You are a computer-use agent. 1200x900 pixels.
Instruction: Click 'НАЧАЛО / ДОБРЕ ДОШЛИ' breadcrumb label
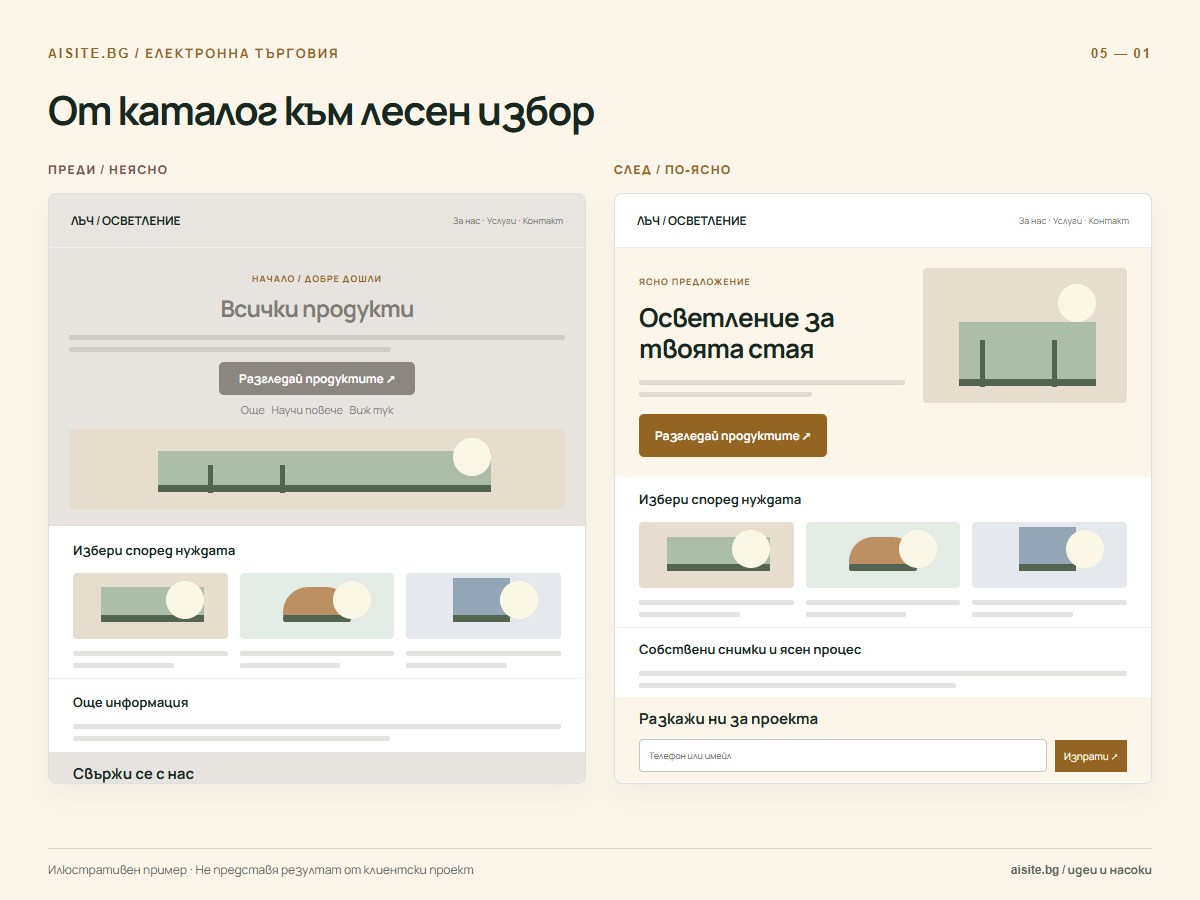coord(317,279)
